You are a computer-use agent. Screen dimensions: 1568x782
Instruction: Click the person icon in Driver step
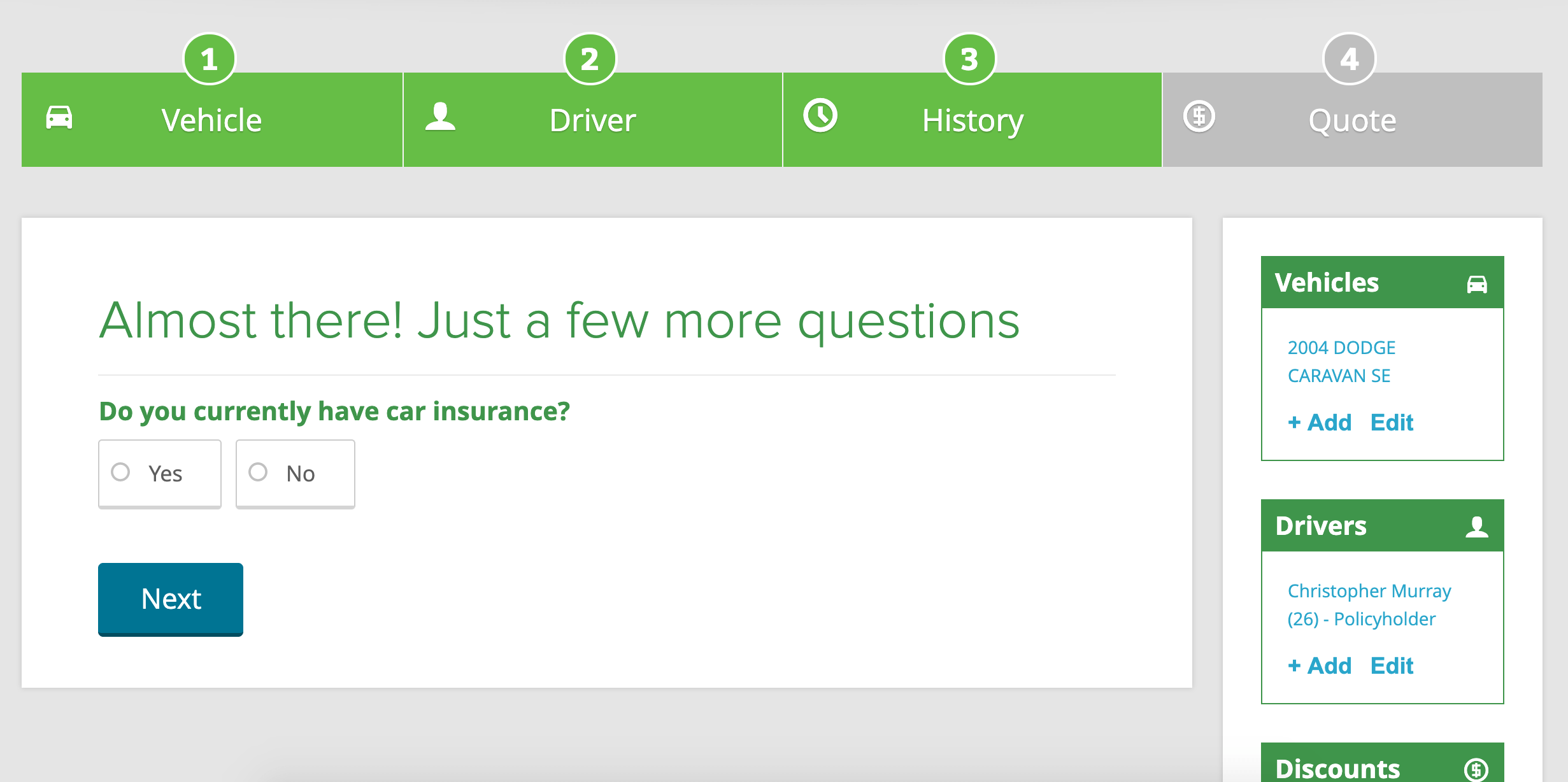click(x=440, y=117)
